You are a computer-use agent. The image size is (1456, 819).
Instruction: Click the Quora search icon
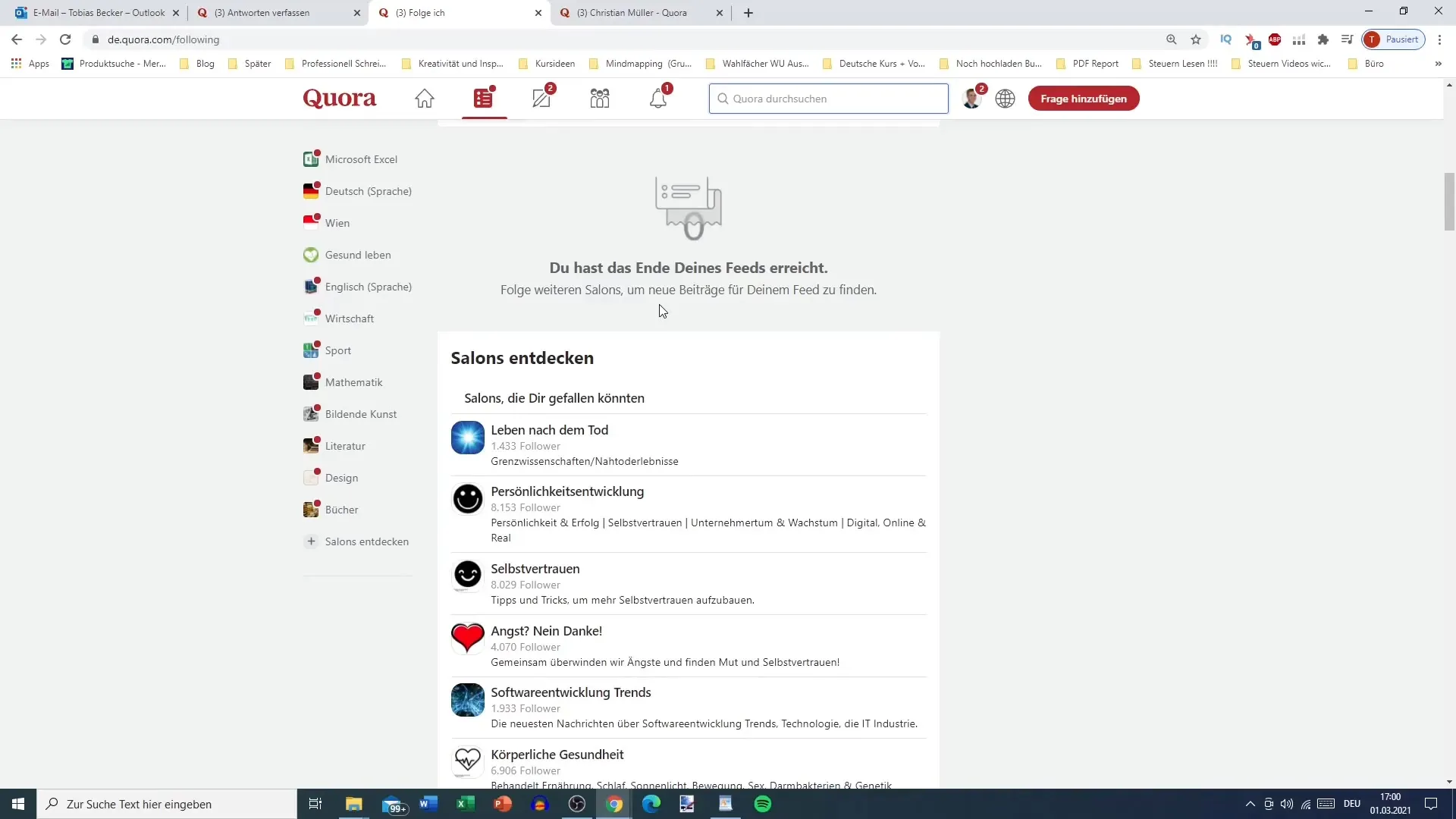pos(722,98)
